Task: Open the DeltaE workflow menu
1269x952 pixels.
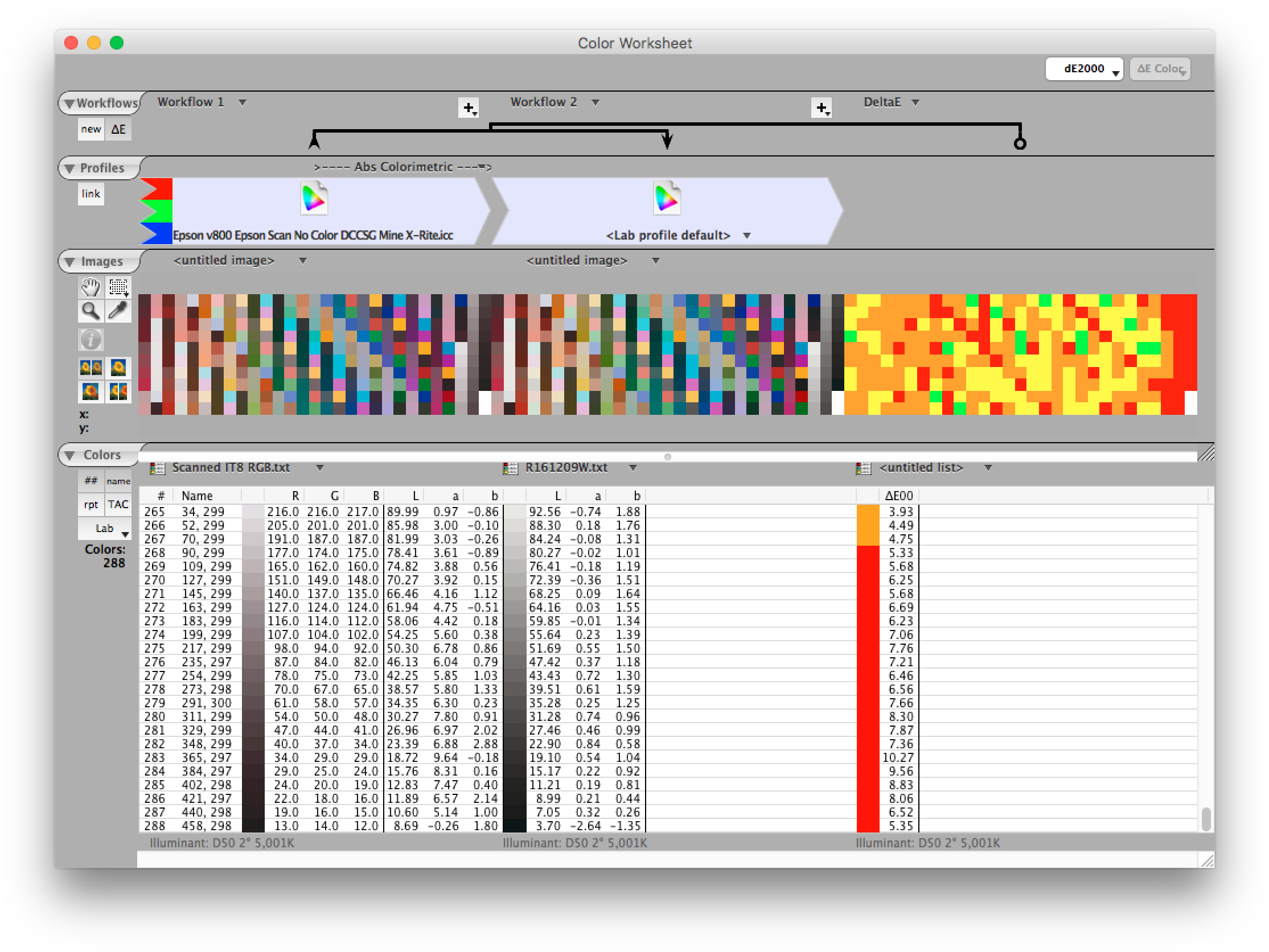Action: [915, 102]
